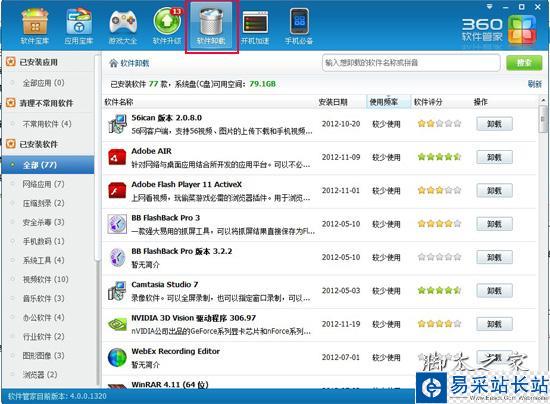Click the 软件卸载 breadcrumb label
Screen dimensions: 550x404
click(135, 63)
